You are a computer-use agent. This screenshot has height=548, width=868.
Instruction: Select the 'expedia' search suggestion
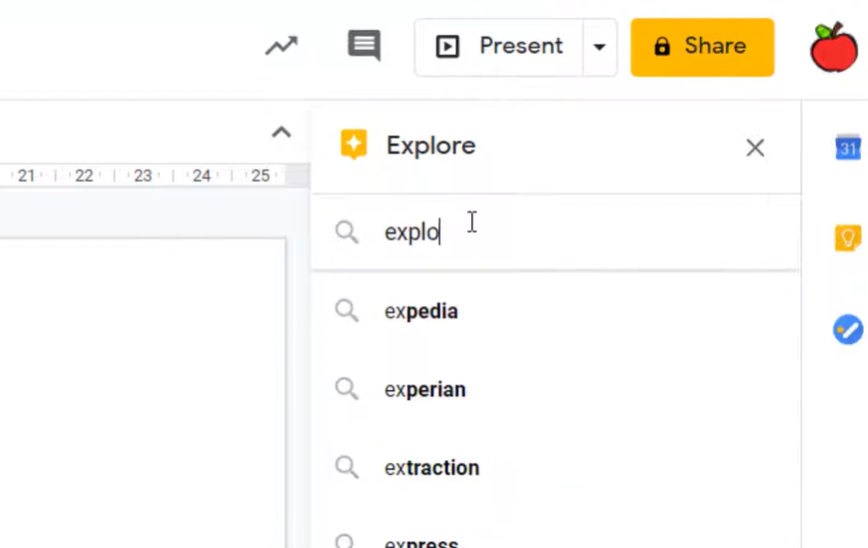tap(421, 311)
